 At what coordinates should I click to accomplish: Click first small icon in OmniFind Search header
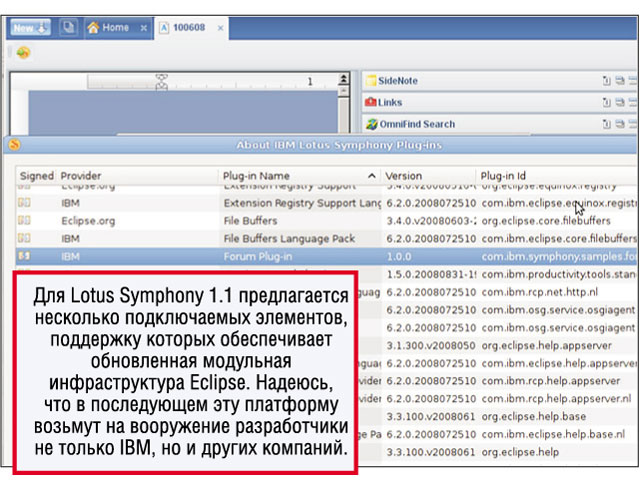[x=607, y=124]
